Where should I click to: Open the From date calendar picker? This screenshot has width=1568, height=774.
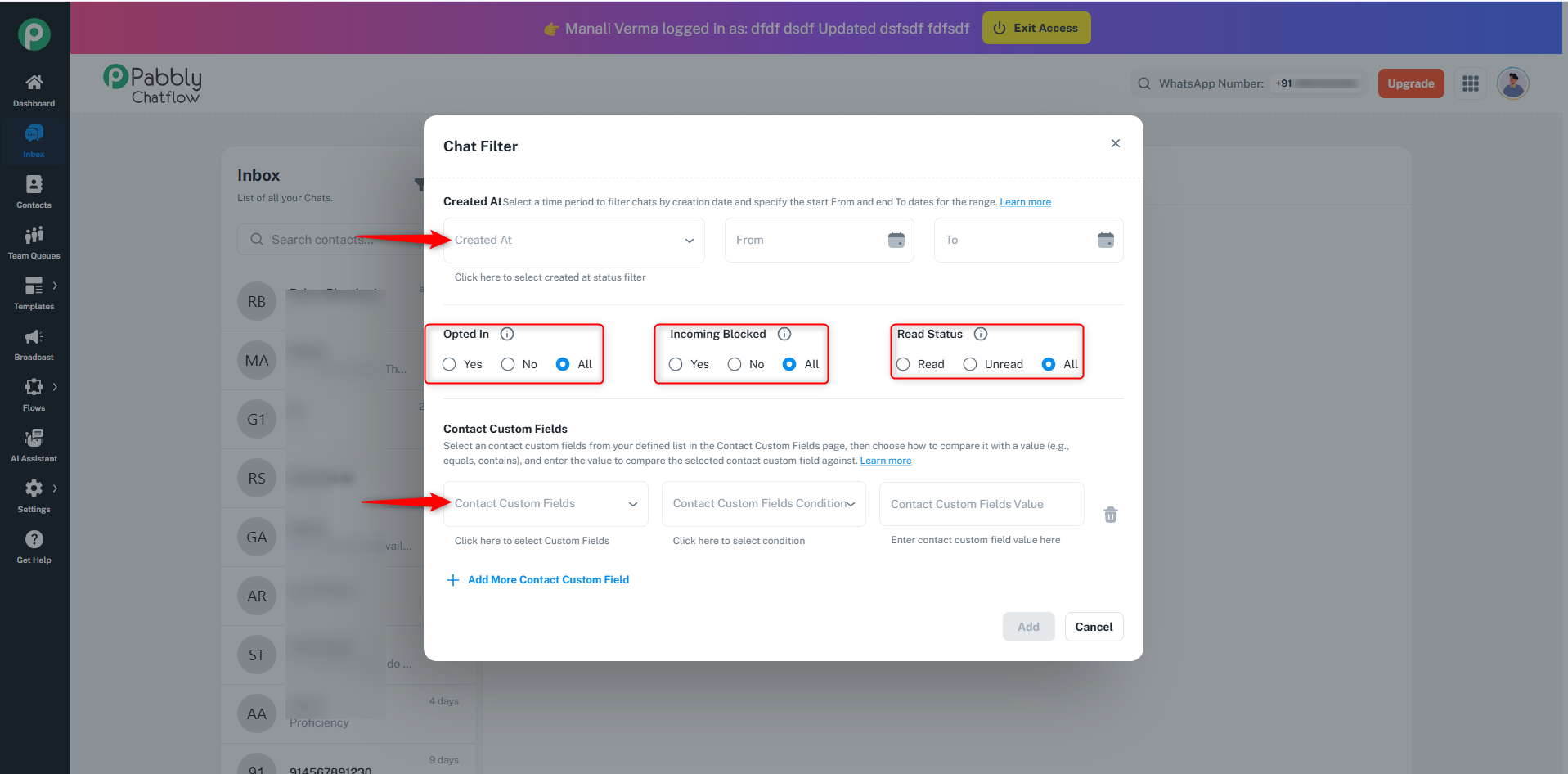896,240
